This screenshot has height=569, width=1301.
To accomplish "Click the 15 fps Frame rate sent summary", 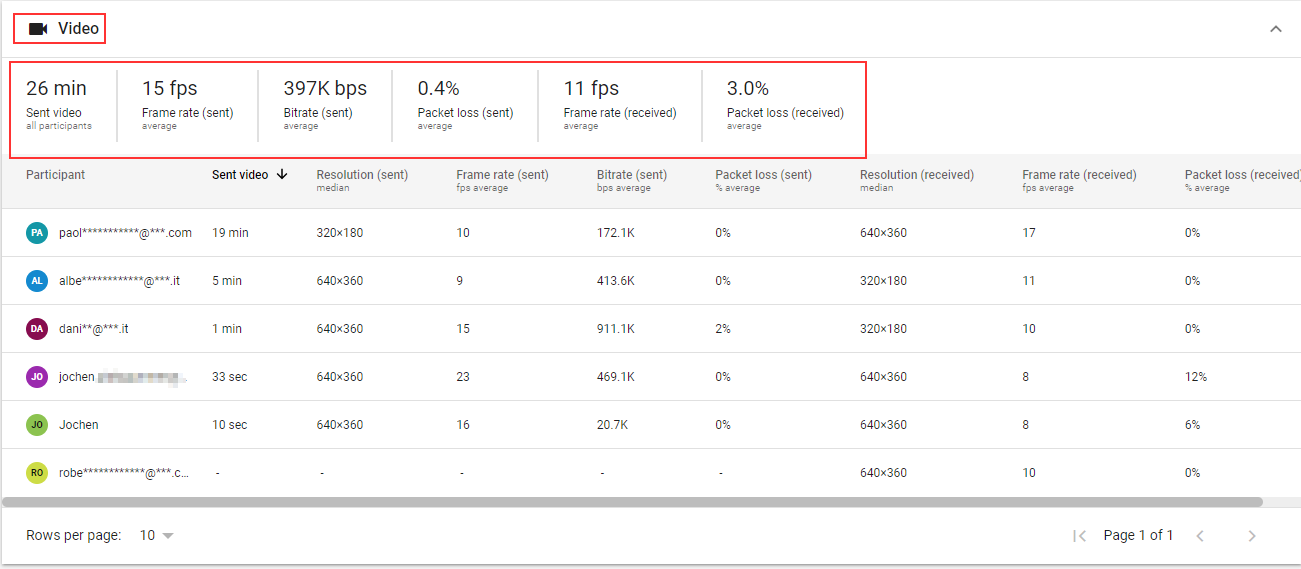I will coord(187,104).
